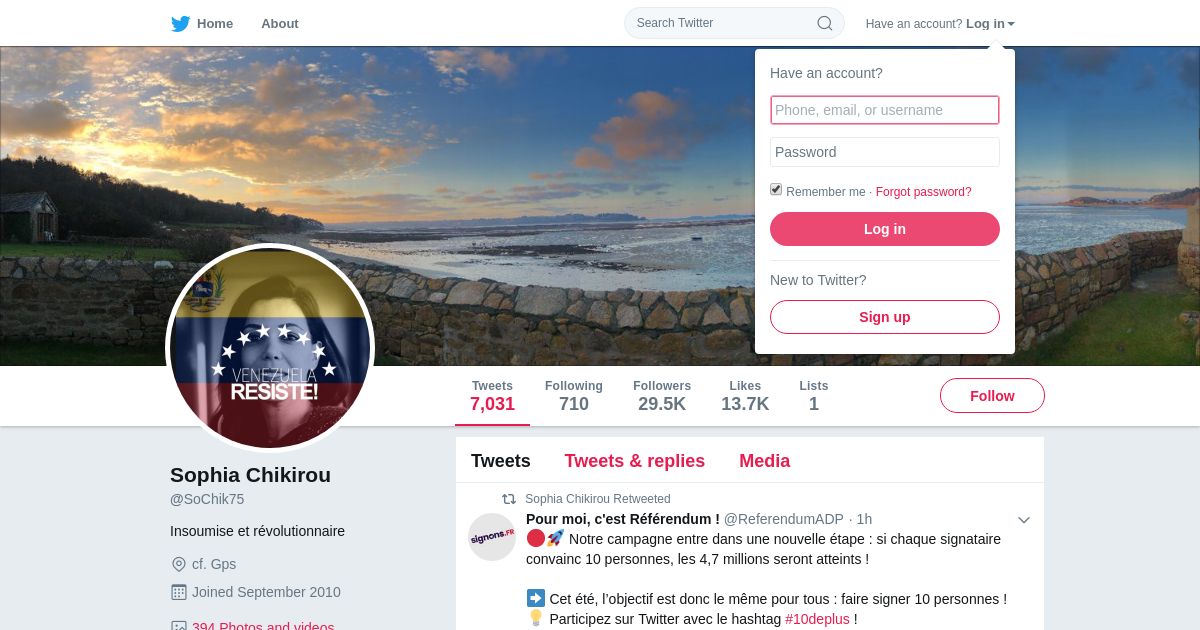Screen dimensions: 1200x630
Task: Switch to Tweets & replies tab
Action: 634,461
